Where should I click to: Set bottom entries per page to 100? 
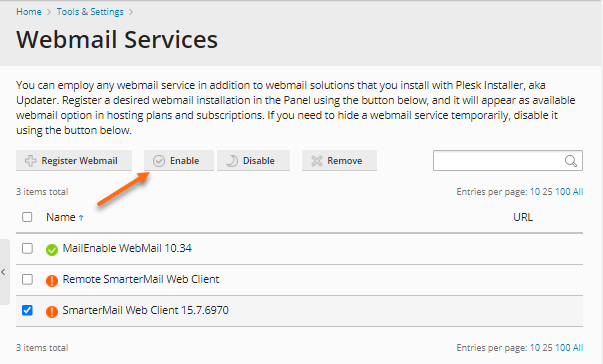563,348
